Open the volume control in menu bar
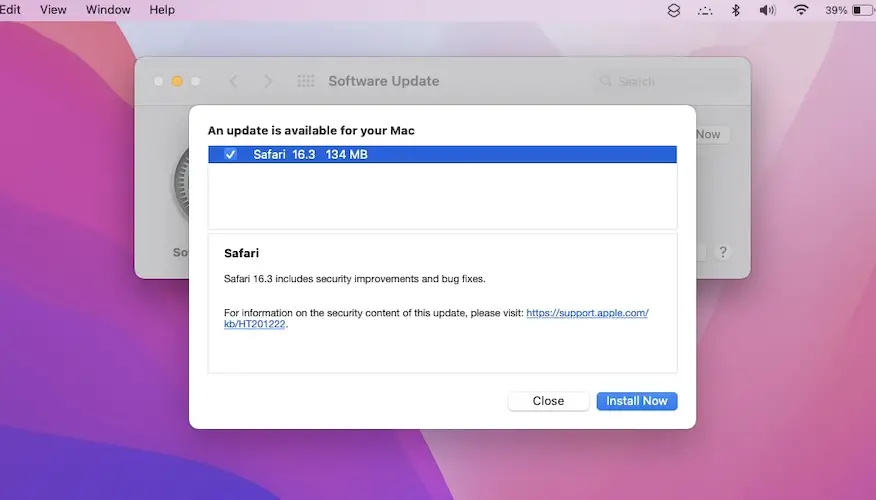This screenshot has width=876, height=500. click(x=767, y=10)
